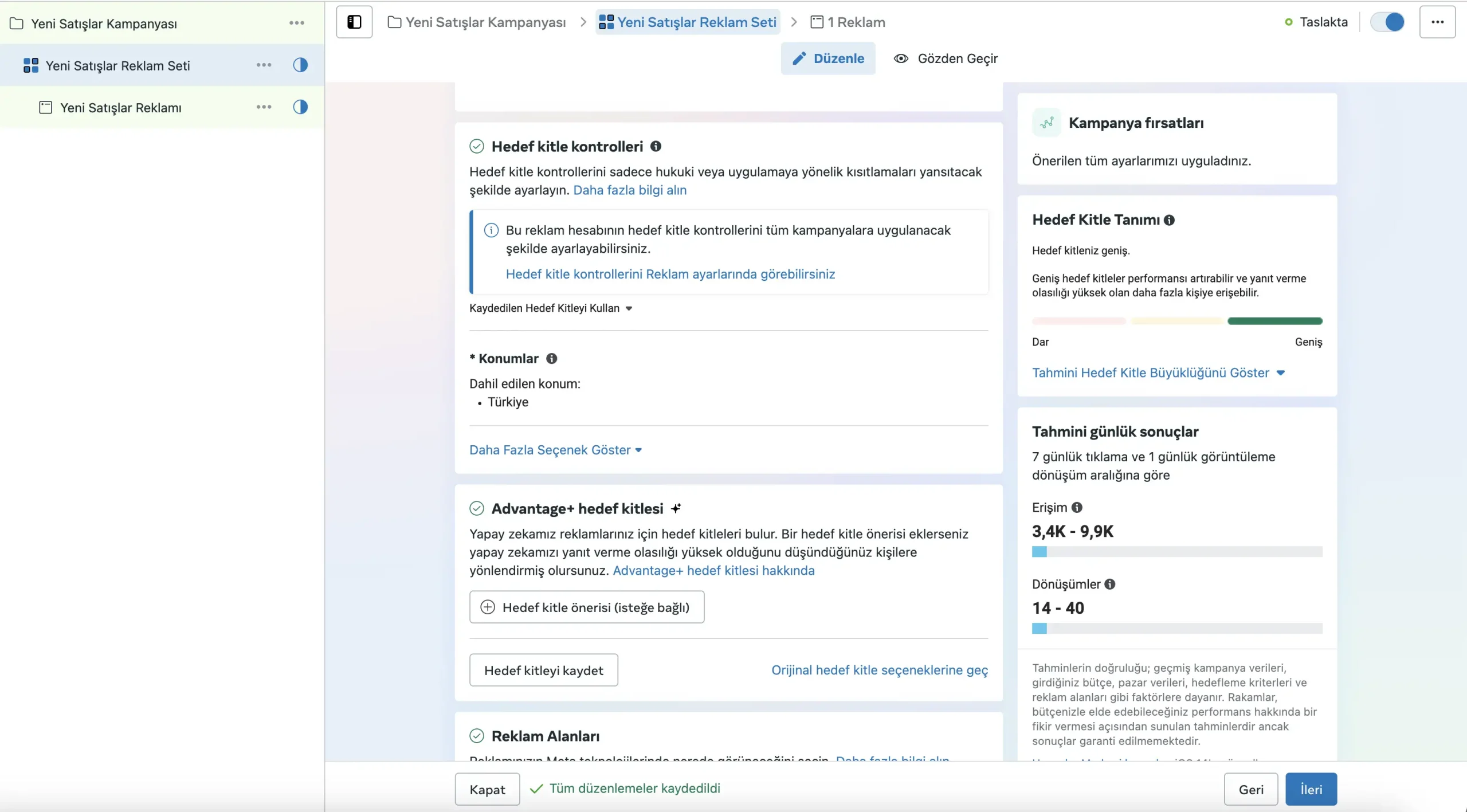Viewport: 1467px width, 812px height.
Task: Switch to Orijinal hedef kitle seçeneklerine geç
Action: coord(880,670)
